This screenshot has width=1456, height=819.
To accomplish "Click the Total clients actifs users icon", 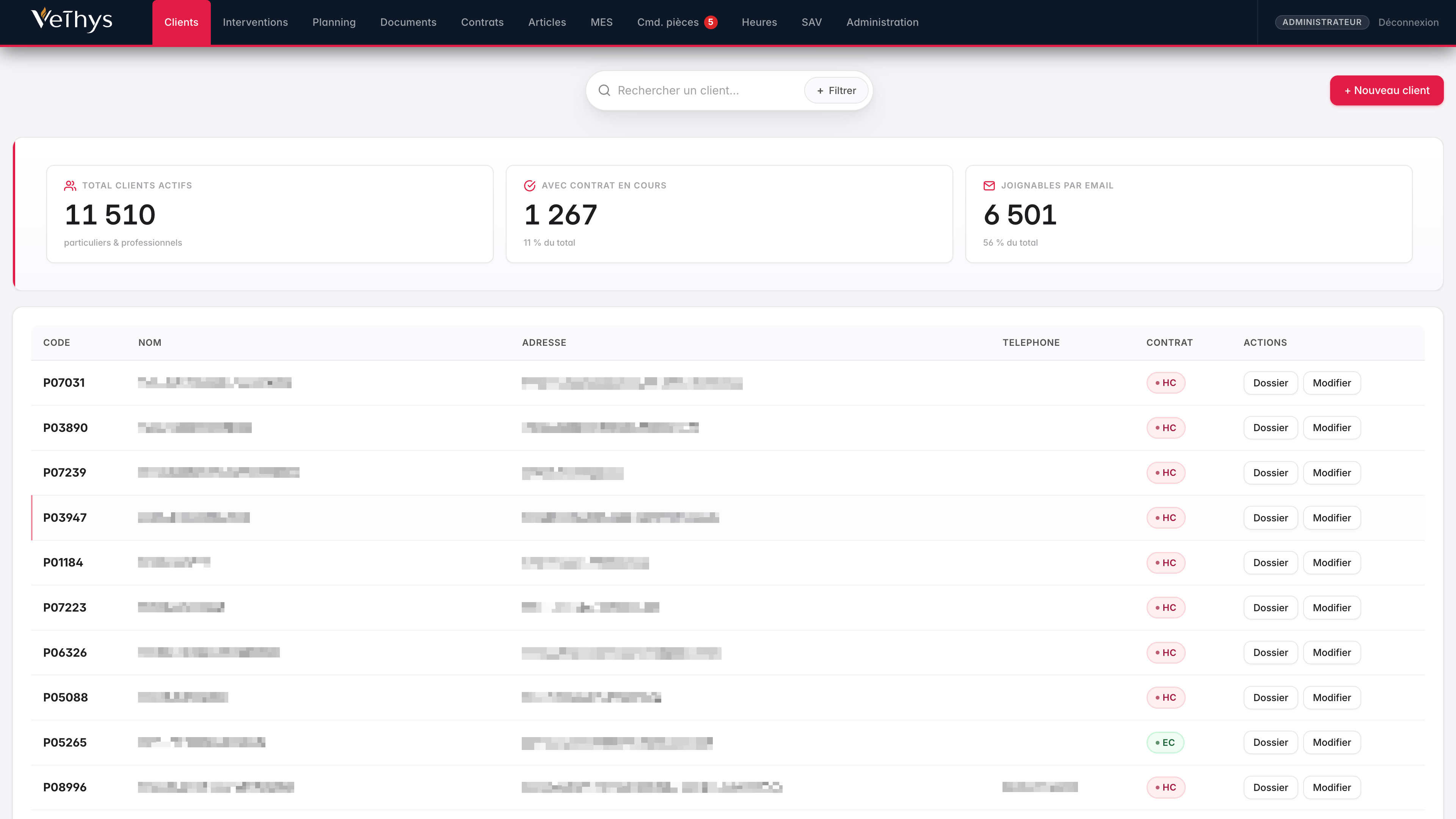I will pos(70,185).
